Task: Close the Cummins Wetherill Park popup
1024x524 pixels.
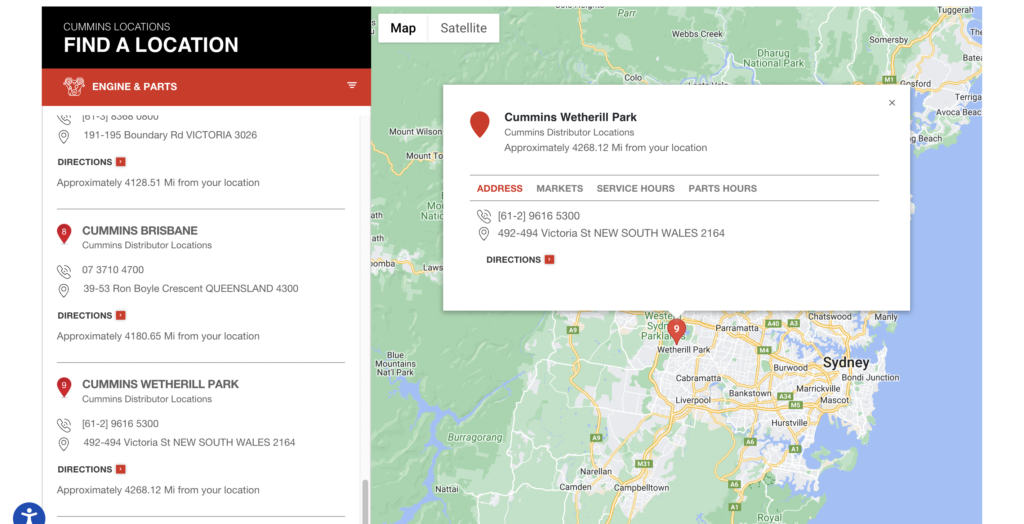Action: point(891,103)
